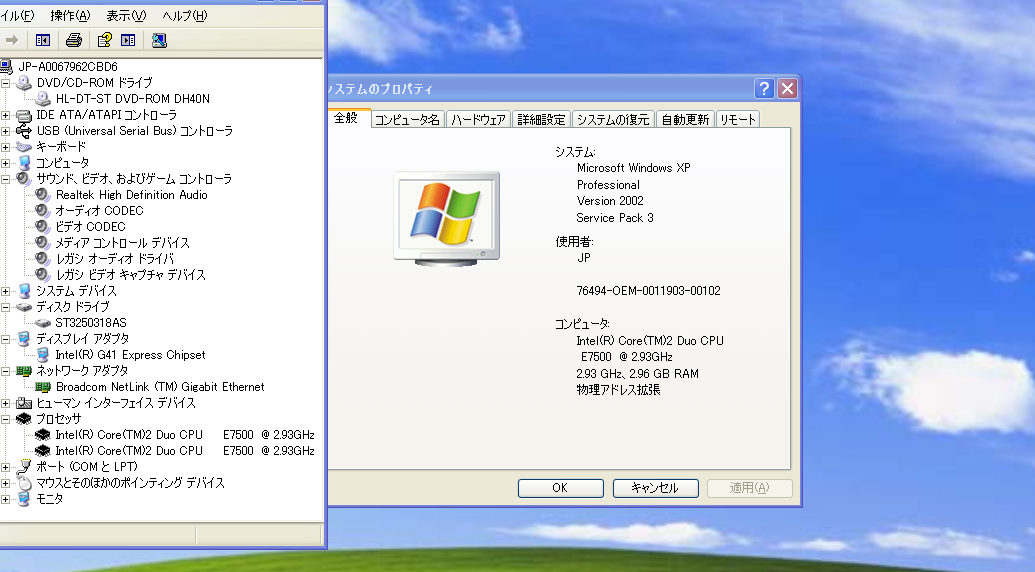Screen dimensions: 1035x572
Task: Click the コンピュータ category icon
Action: point(24,162)
